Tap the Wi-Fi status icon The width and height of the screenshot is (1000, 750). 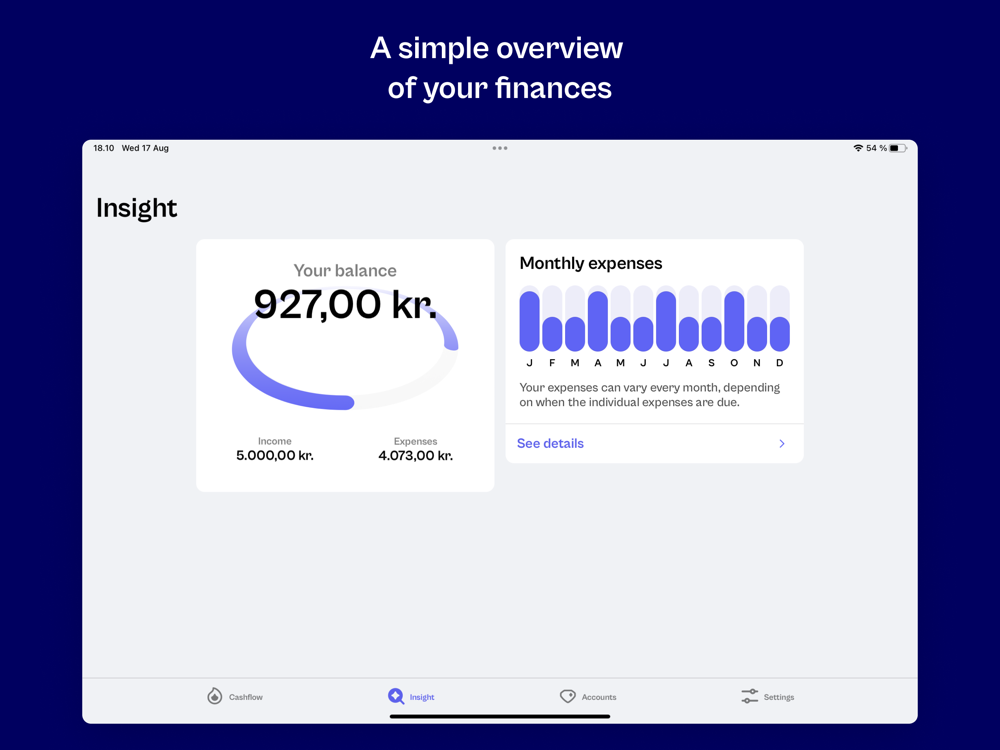tap(858, 148)
